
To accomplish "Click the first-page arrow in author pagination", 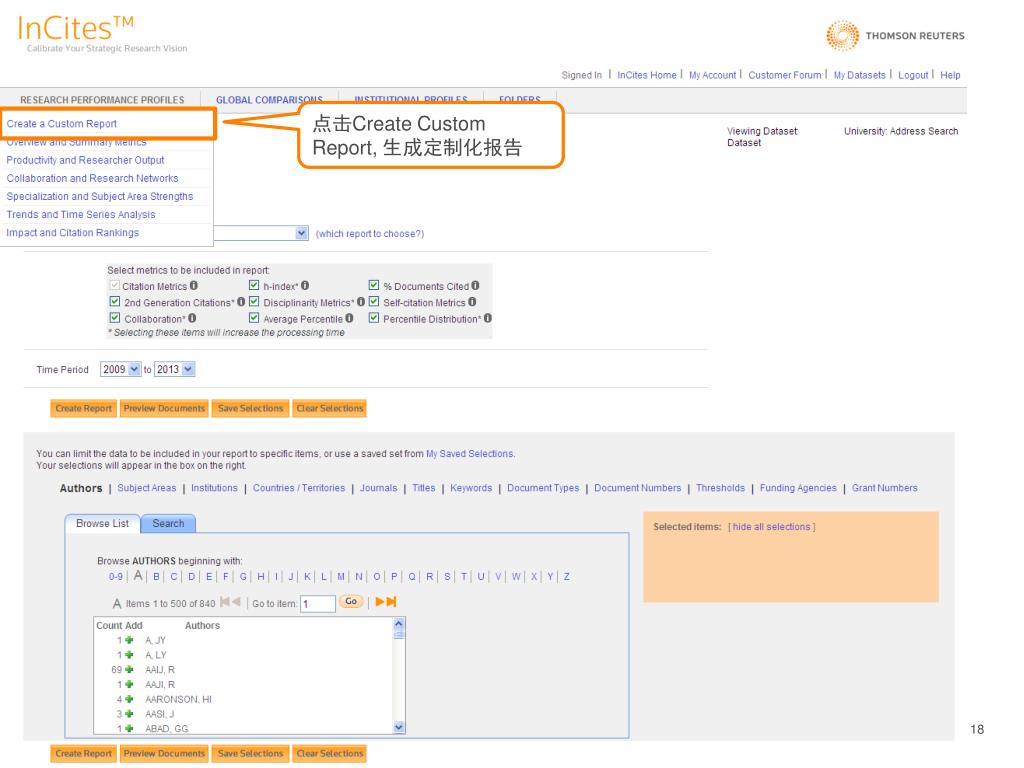I will pyautogui.click(x=225, y=601).
